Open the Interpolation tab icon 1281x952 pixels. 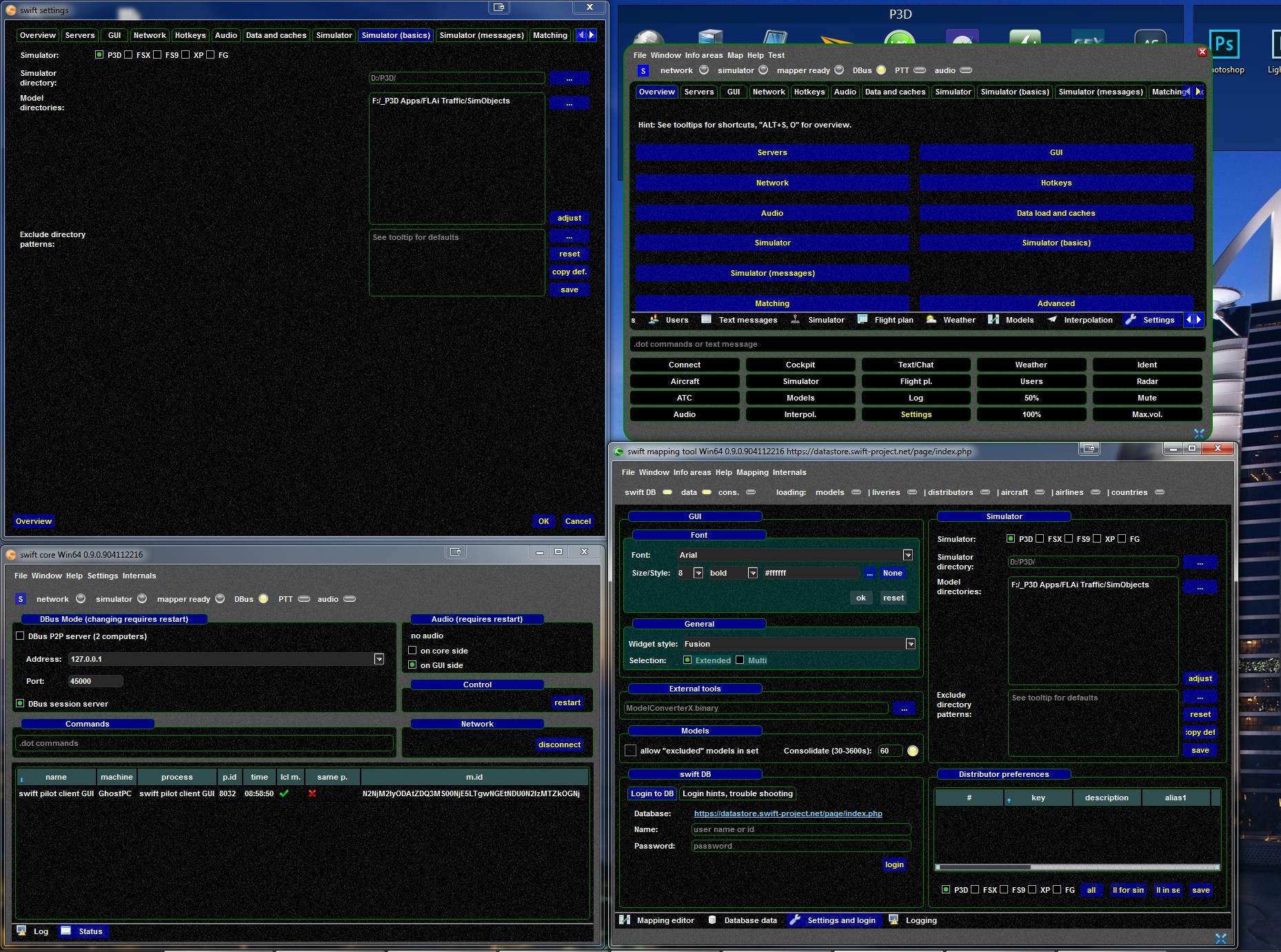tap(1052, 320)
